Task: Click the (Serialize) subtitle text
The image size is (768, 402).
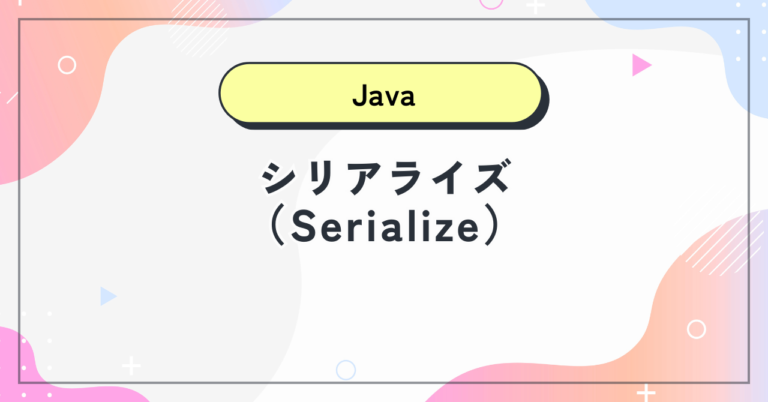Action: (384, 227)
